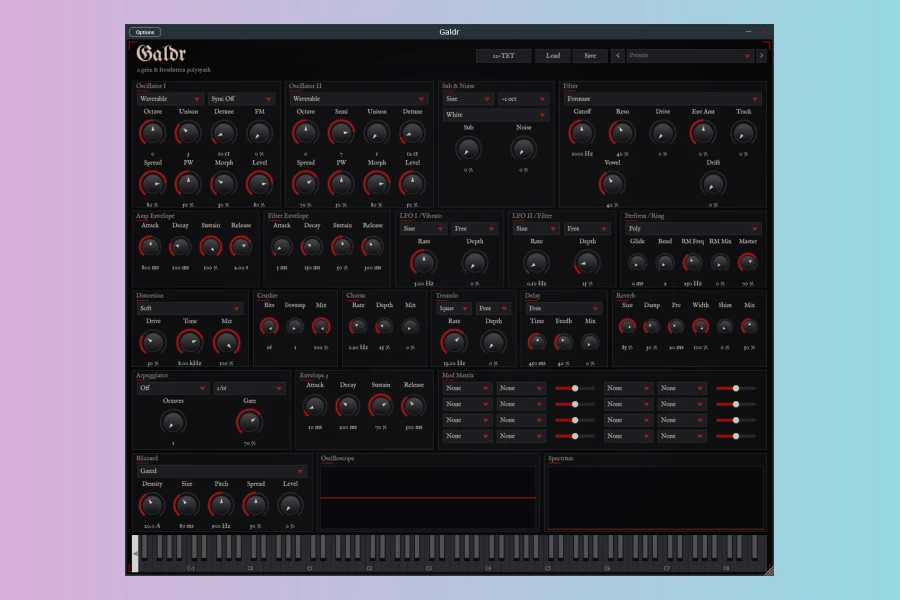
Task: Open the Arpeggiator Off mode dropdown
Action: click(172, 388)
